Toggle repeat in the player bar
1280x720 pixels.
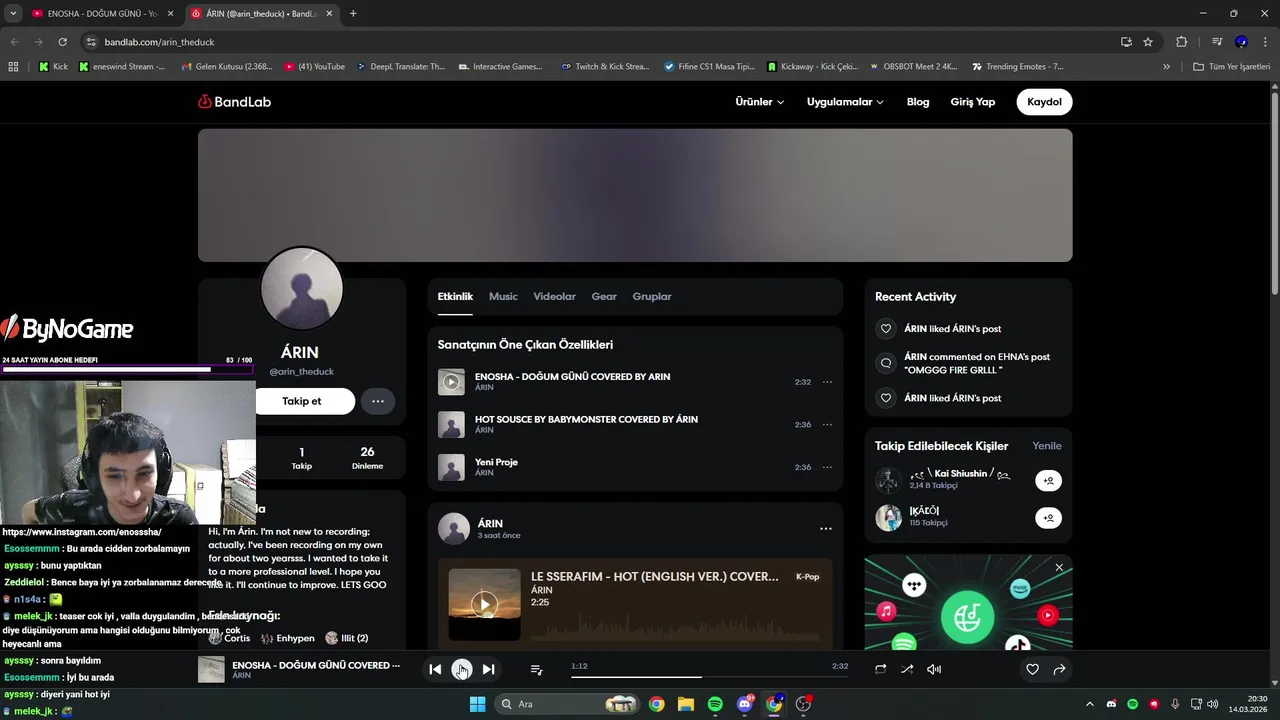pos(880,669)
